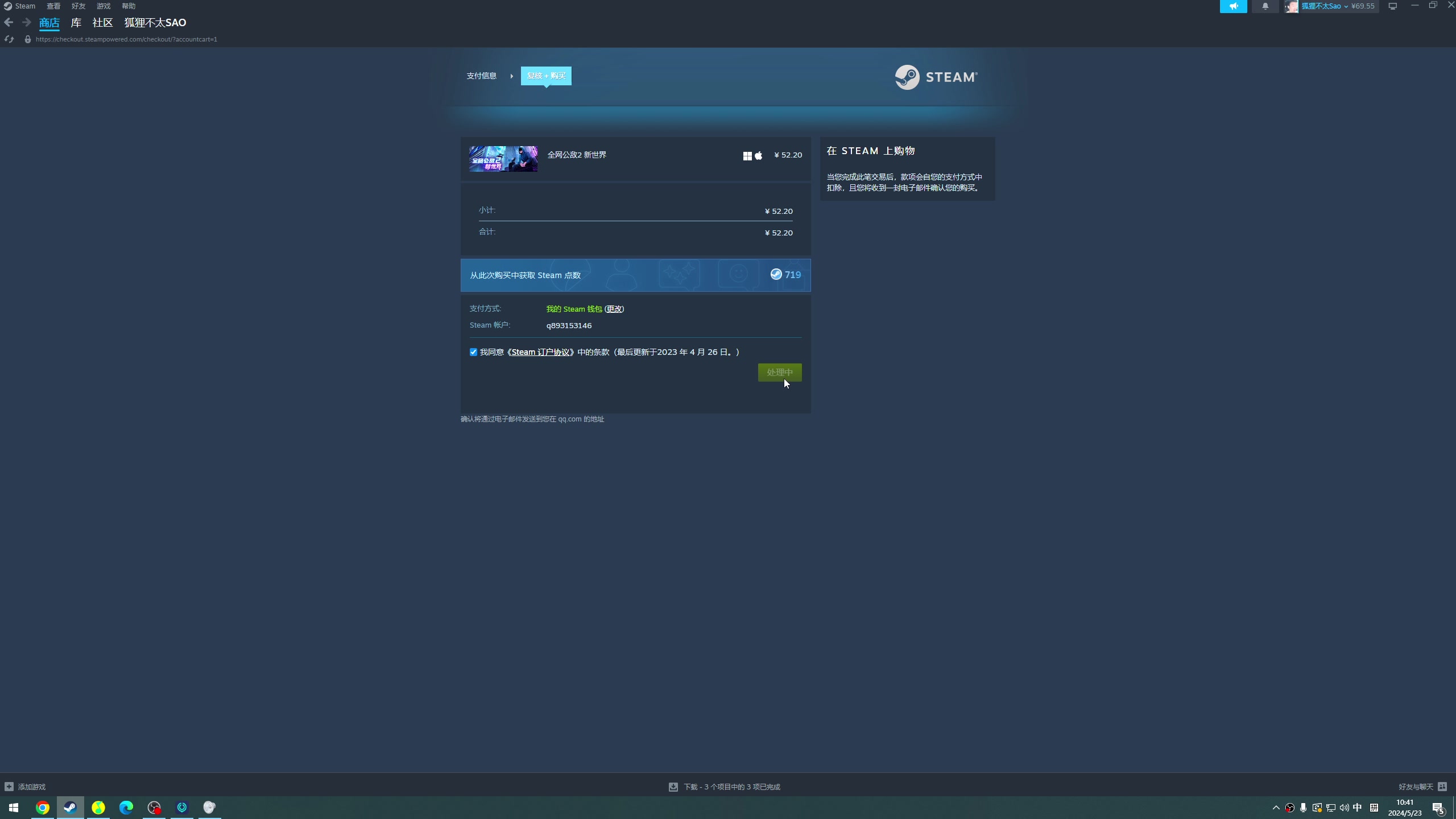1456x819 pixels.
Task: Click 添加游戏 in the bottom bar
Action: pyautogui.click(x=31, y=787)
